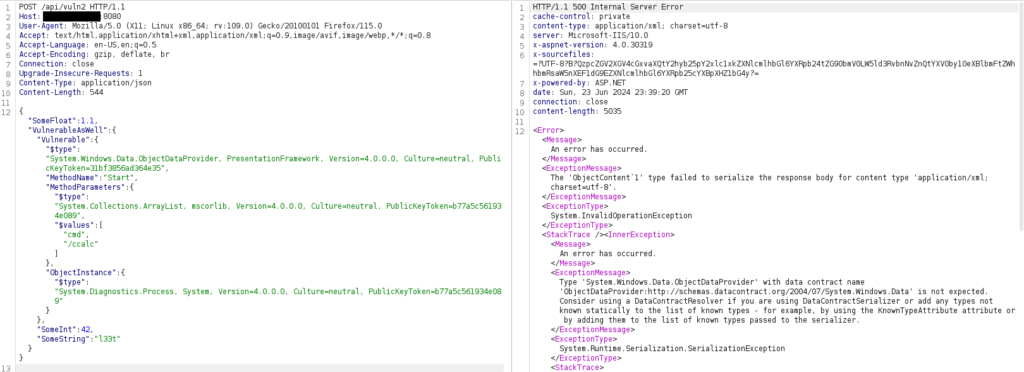Click the 'Content-Length: 544' header

(61, 93)
